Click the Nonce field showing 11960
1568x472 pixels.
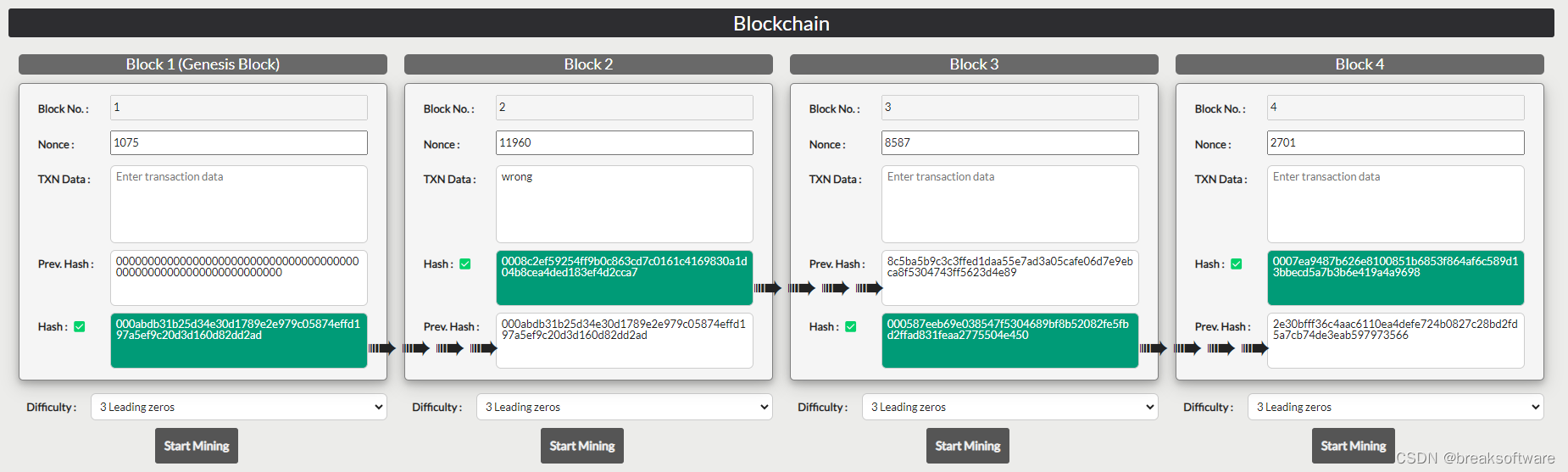(x=625, y=142)
